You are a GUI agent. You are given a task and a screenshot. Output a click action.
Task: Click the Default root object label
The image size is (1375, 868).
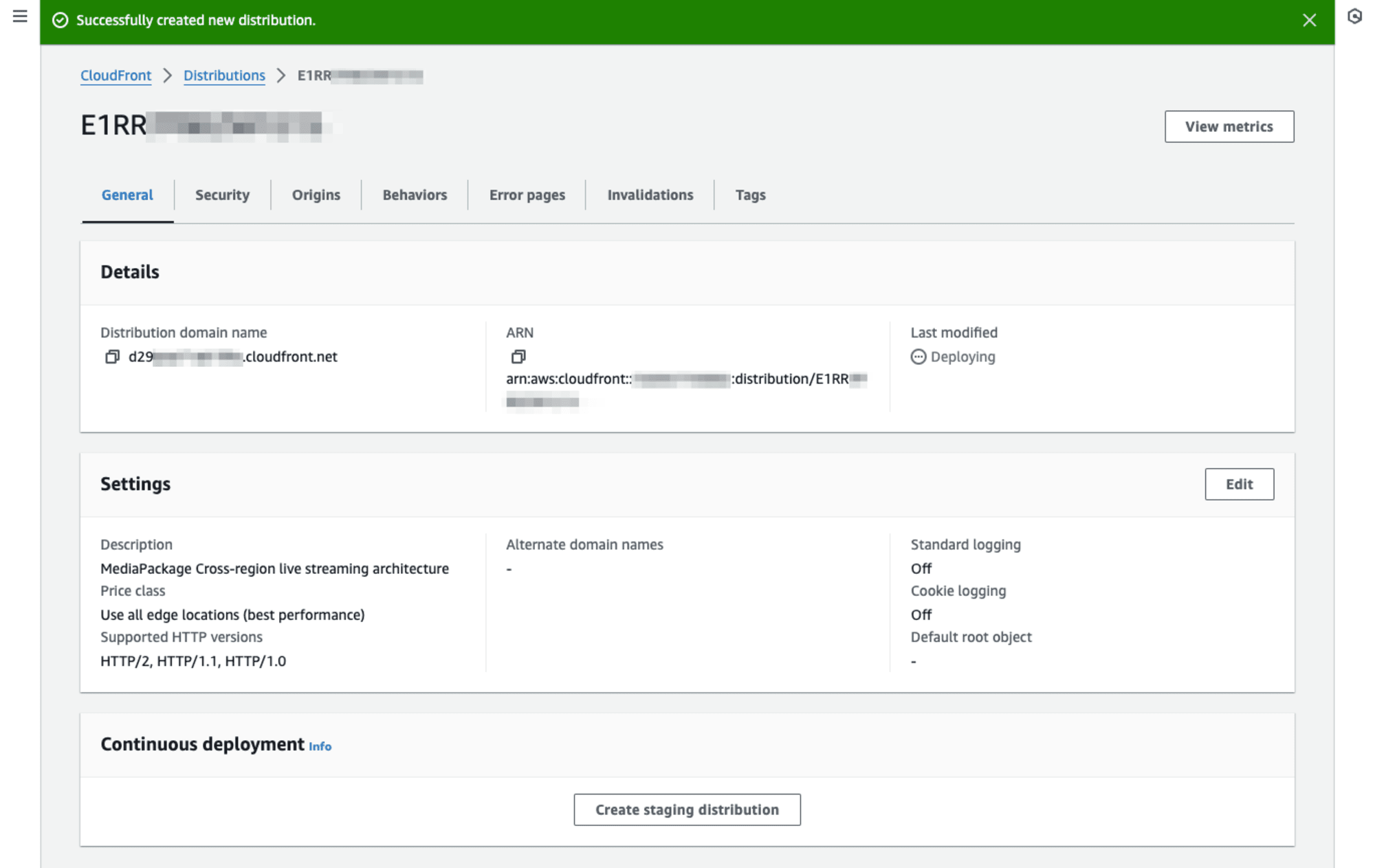pos(971,637)
